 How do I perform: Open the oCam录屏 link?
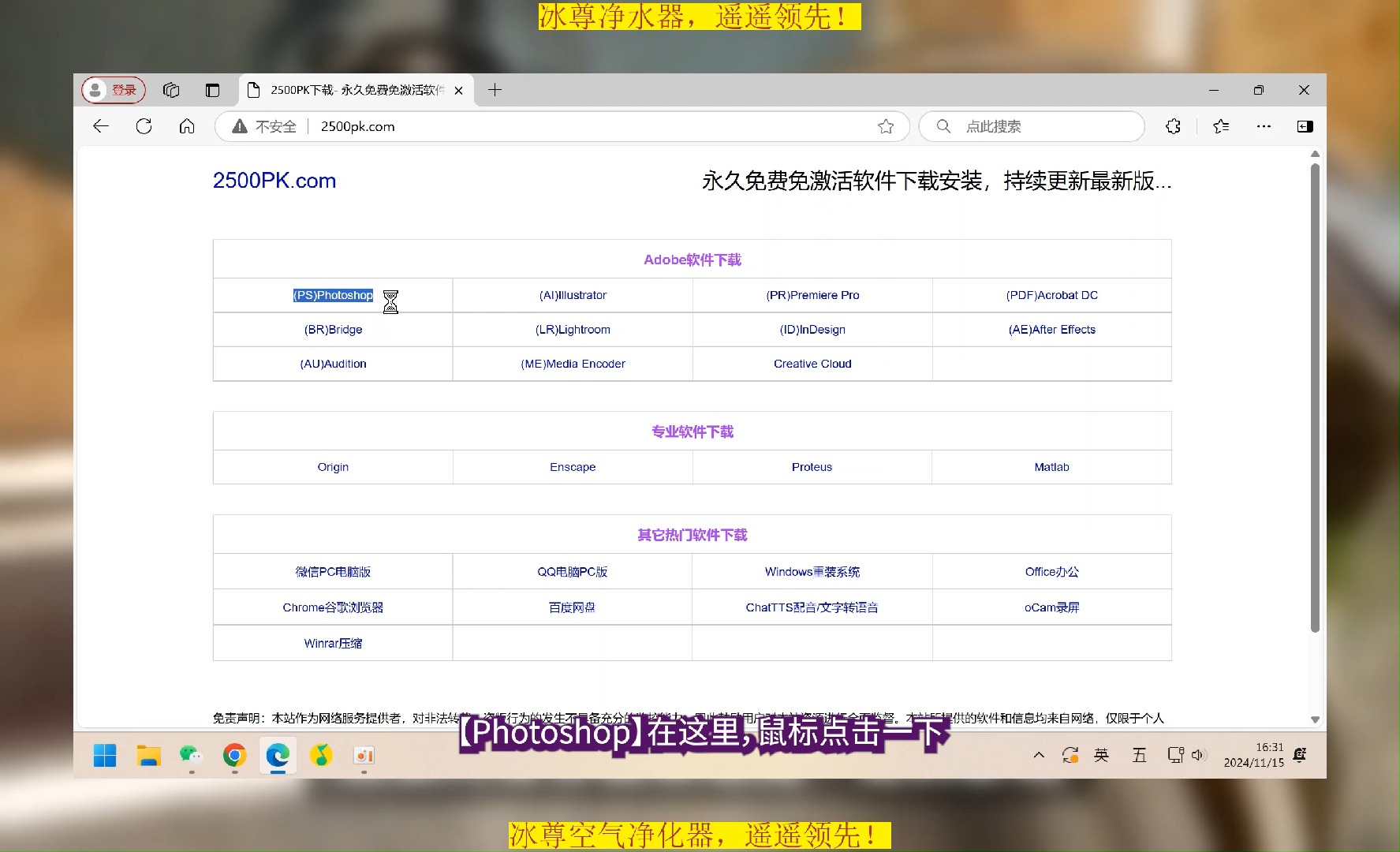(x=1052, y=607)
